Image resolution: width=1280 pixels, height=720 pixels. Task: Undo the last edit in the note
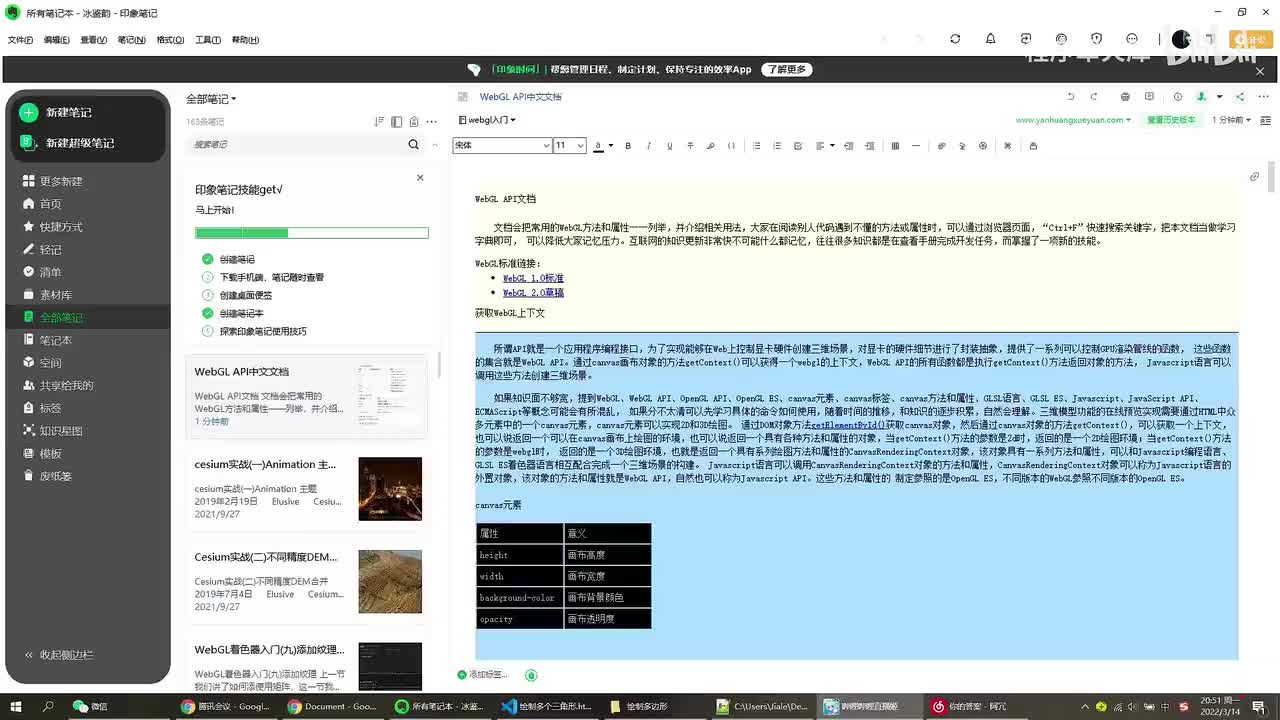click(1071, 96)
